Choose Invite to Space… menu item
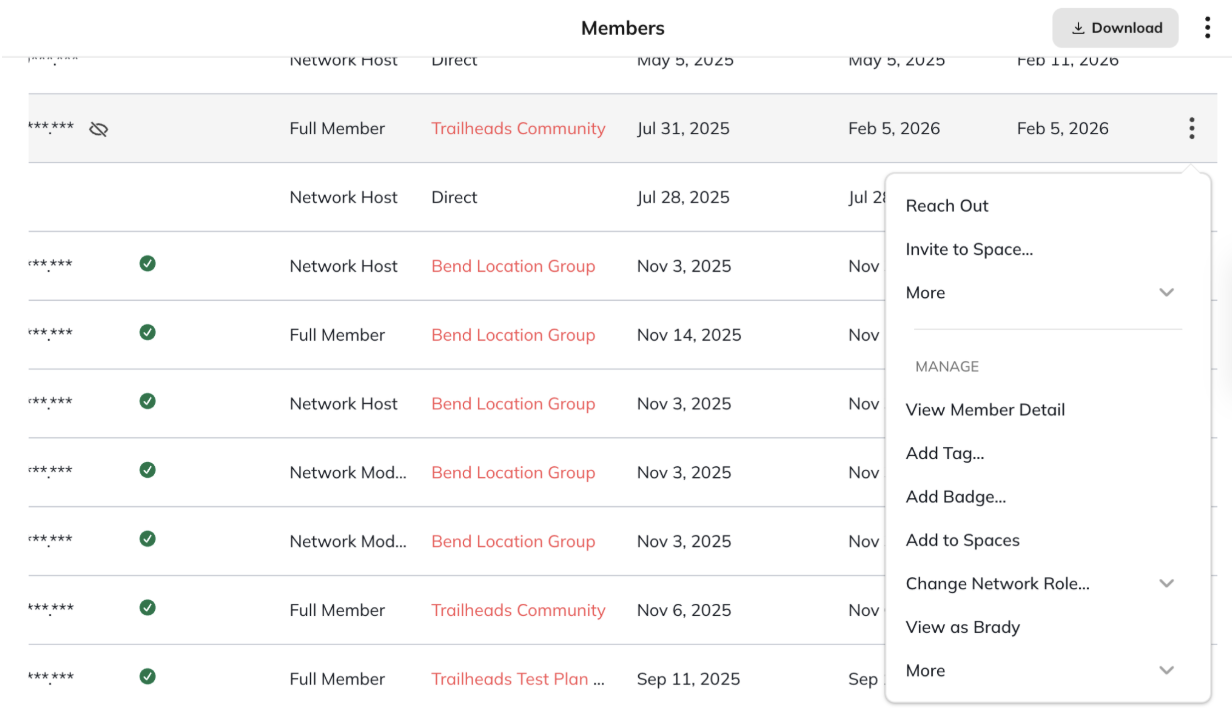 tap(969, 249)
